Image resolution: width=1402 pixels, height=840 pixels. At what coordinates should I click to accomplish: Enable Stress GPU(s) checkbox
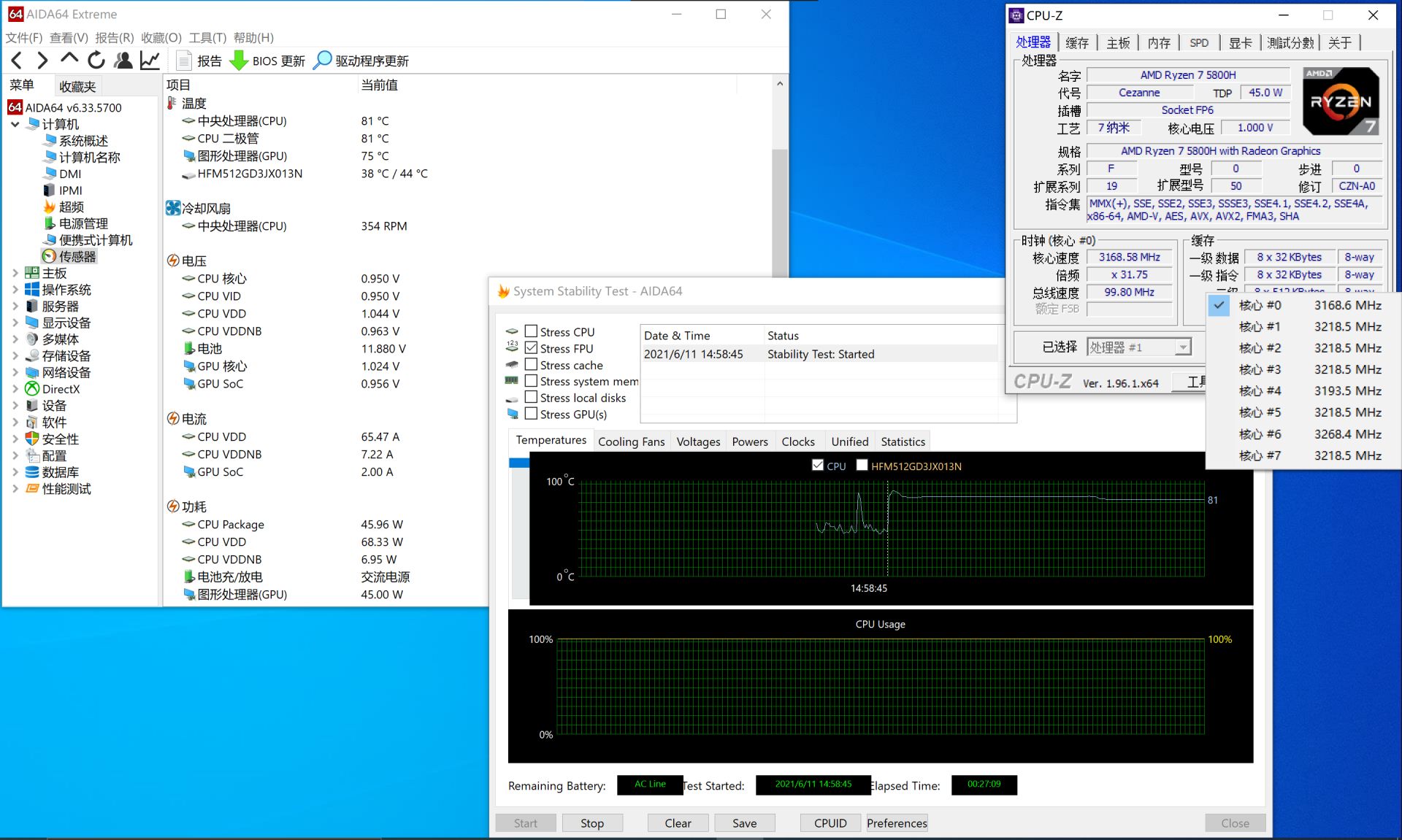tap(531, 414)
